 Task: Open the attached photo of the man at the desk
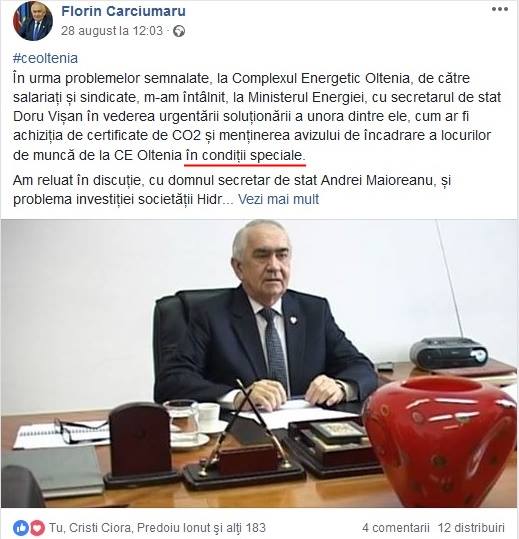pos(260,363)
